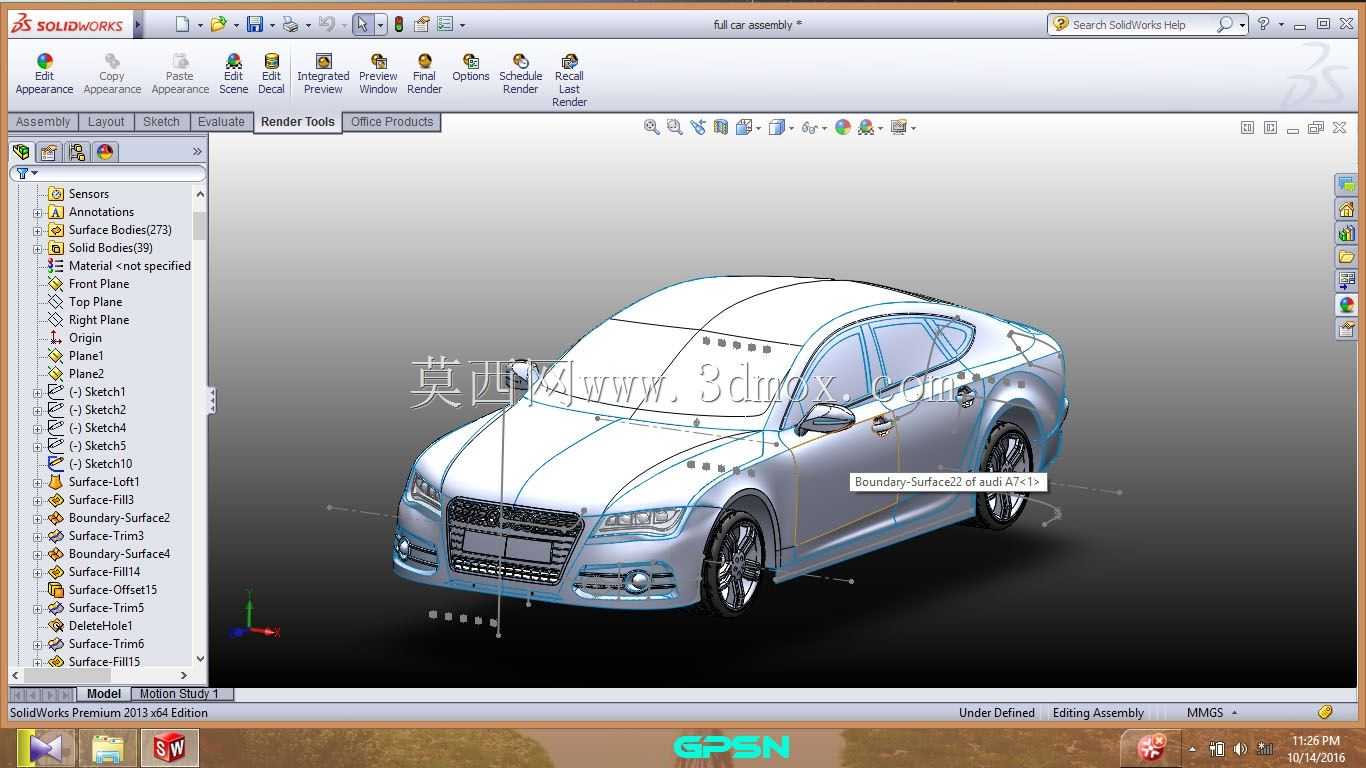This screenshot has width=1366, height=768.
Task: Open render Options
Action: point(470,68)
